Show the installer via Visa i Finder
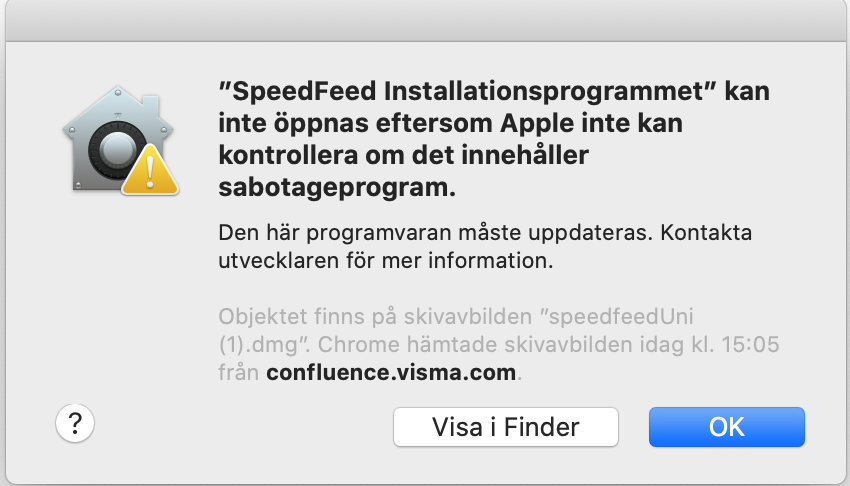The image size is (850, 486). [505, 427]
